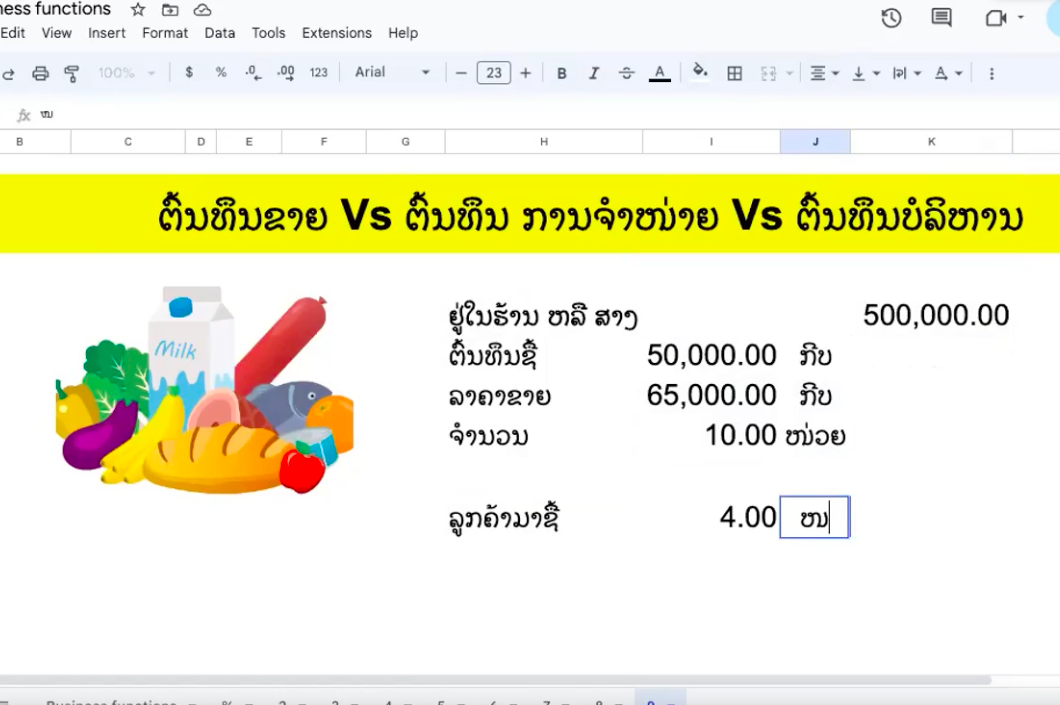Format as currency with dollar icon
Viewport: 1060px width, 705px height.
coord(189,72)
